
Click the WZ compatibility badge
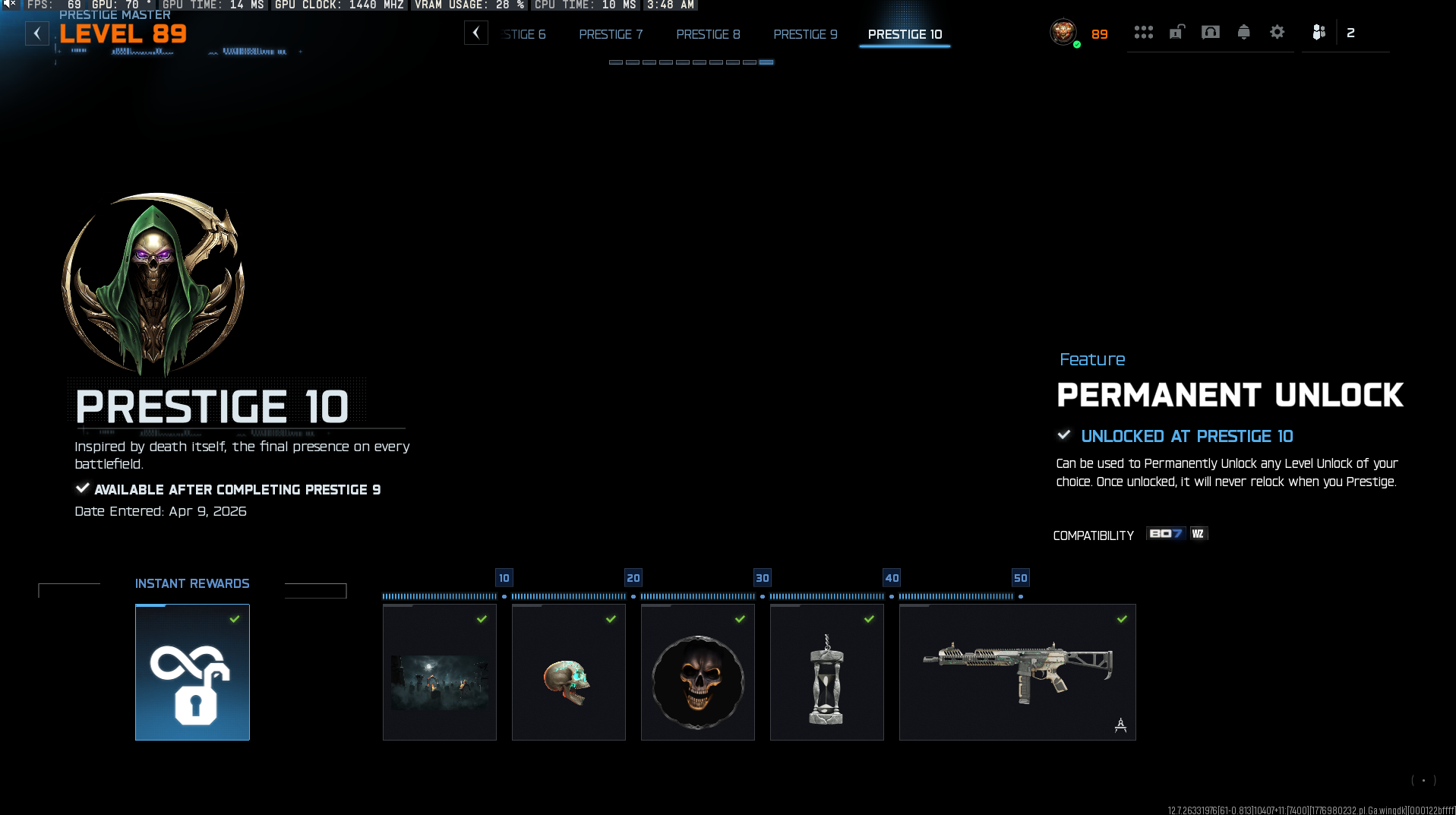pyautogui.click(x=1199, y=534)
